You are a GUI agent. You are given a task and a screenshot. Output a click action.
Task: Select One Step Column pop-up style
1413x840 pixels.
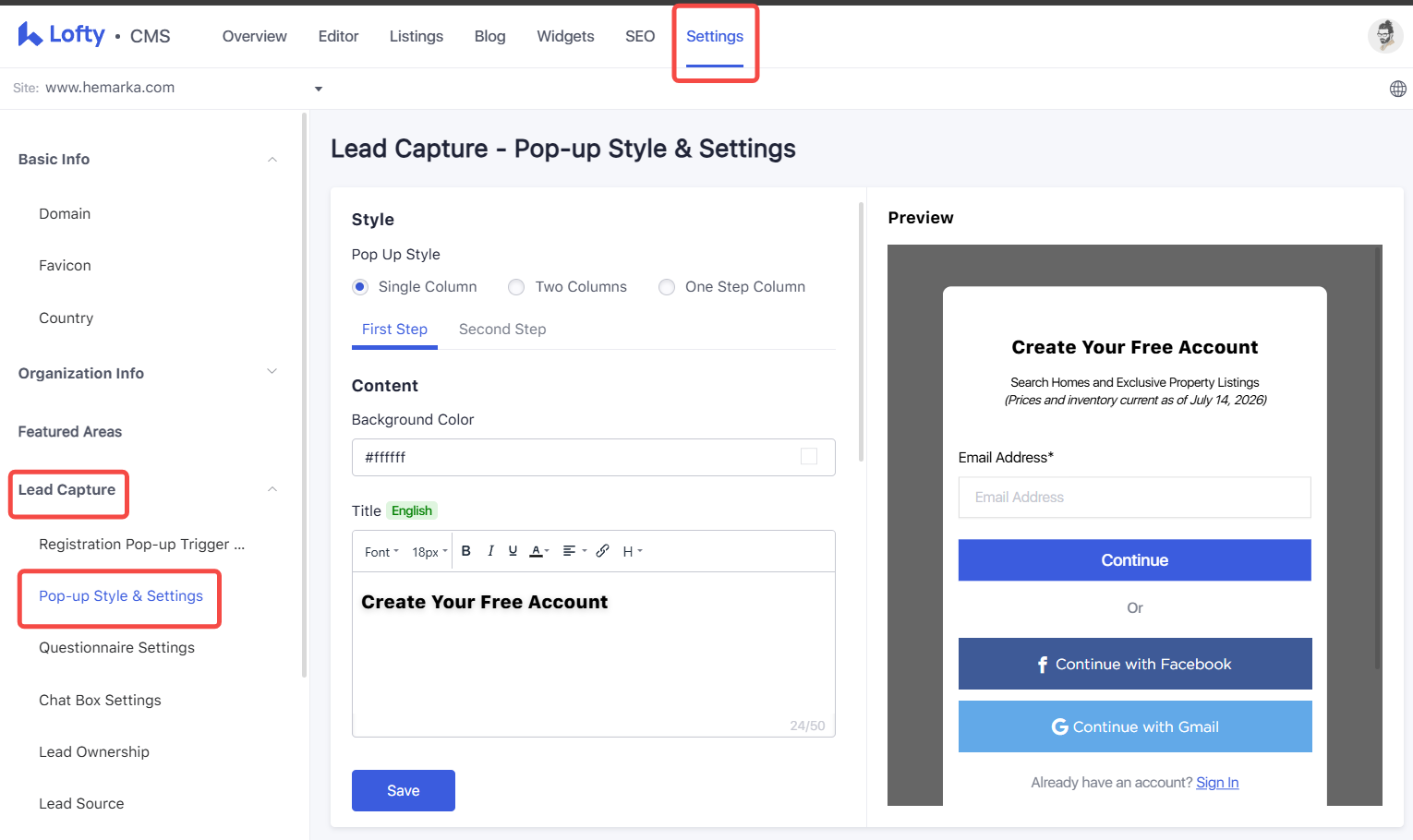pyautogui.click(x=667, y=287)
